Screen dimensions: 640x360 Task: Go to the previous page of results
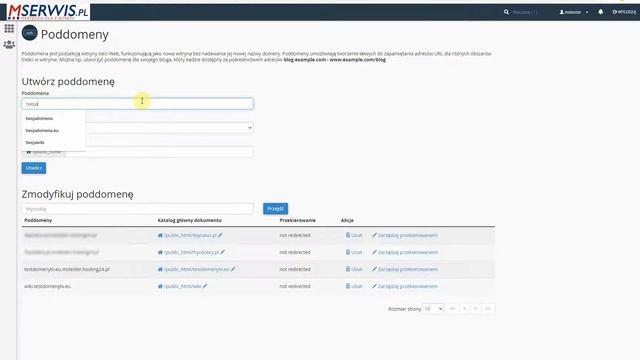464,309
